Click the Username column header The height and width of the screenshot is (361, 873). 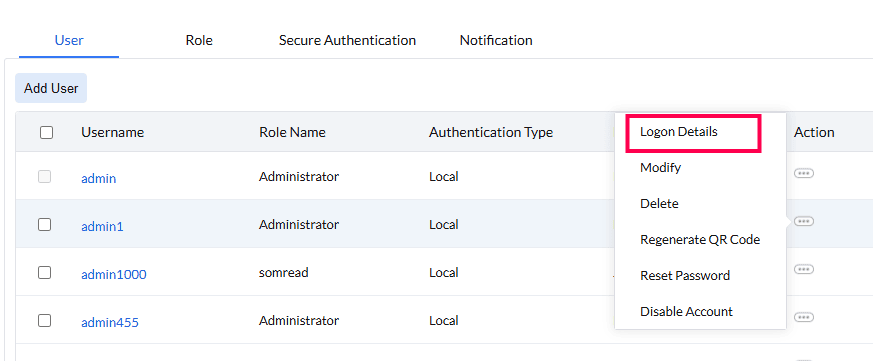112,132
